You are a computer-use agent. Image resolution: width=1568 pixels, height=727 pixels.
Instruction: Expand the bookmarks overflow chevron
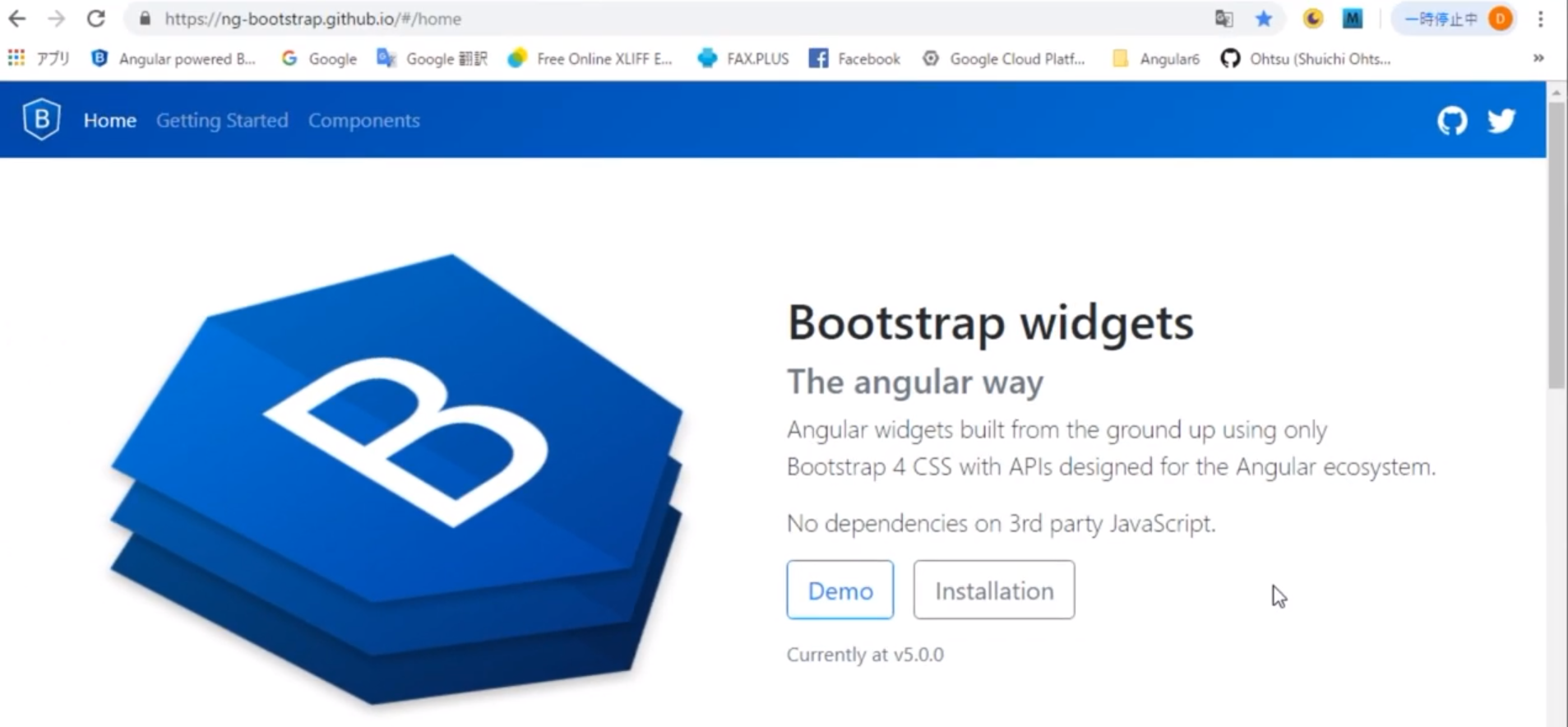pos(1538,58)
